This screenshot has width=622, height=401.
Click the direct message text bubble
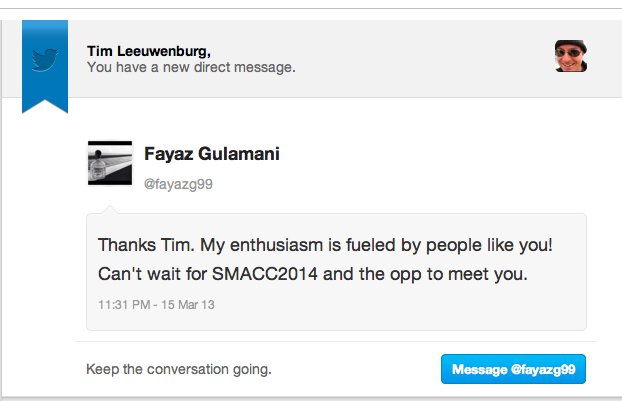pyautogui.click(x=336, y=272)
